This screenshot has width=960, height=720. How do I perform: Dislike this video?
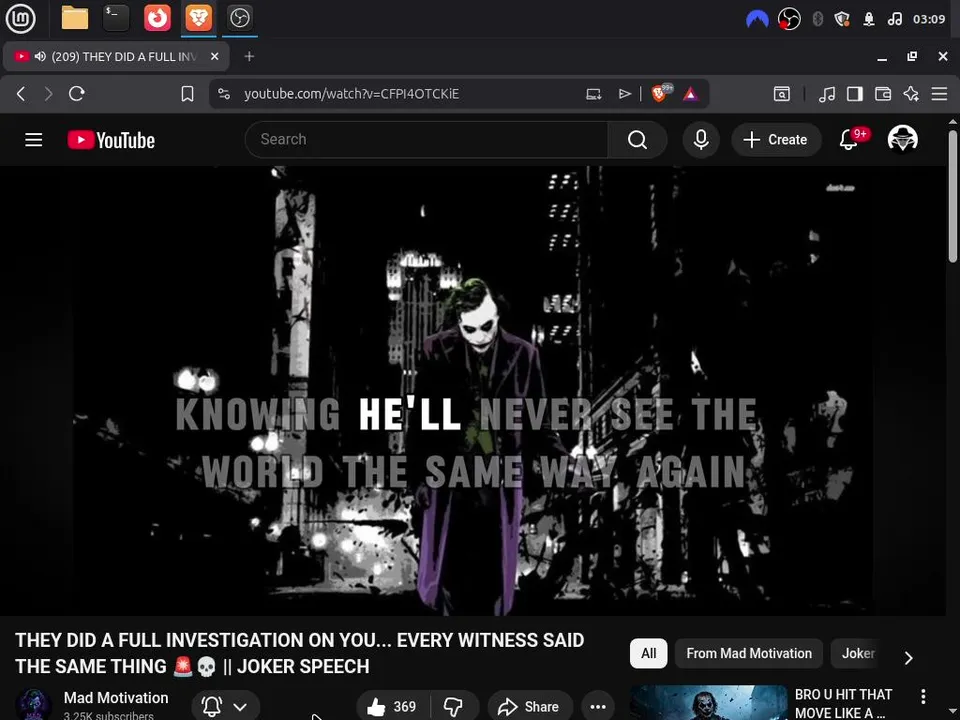(454, 707)
